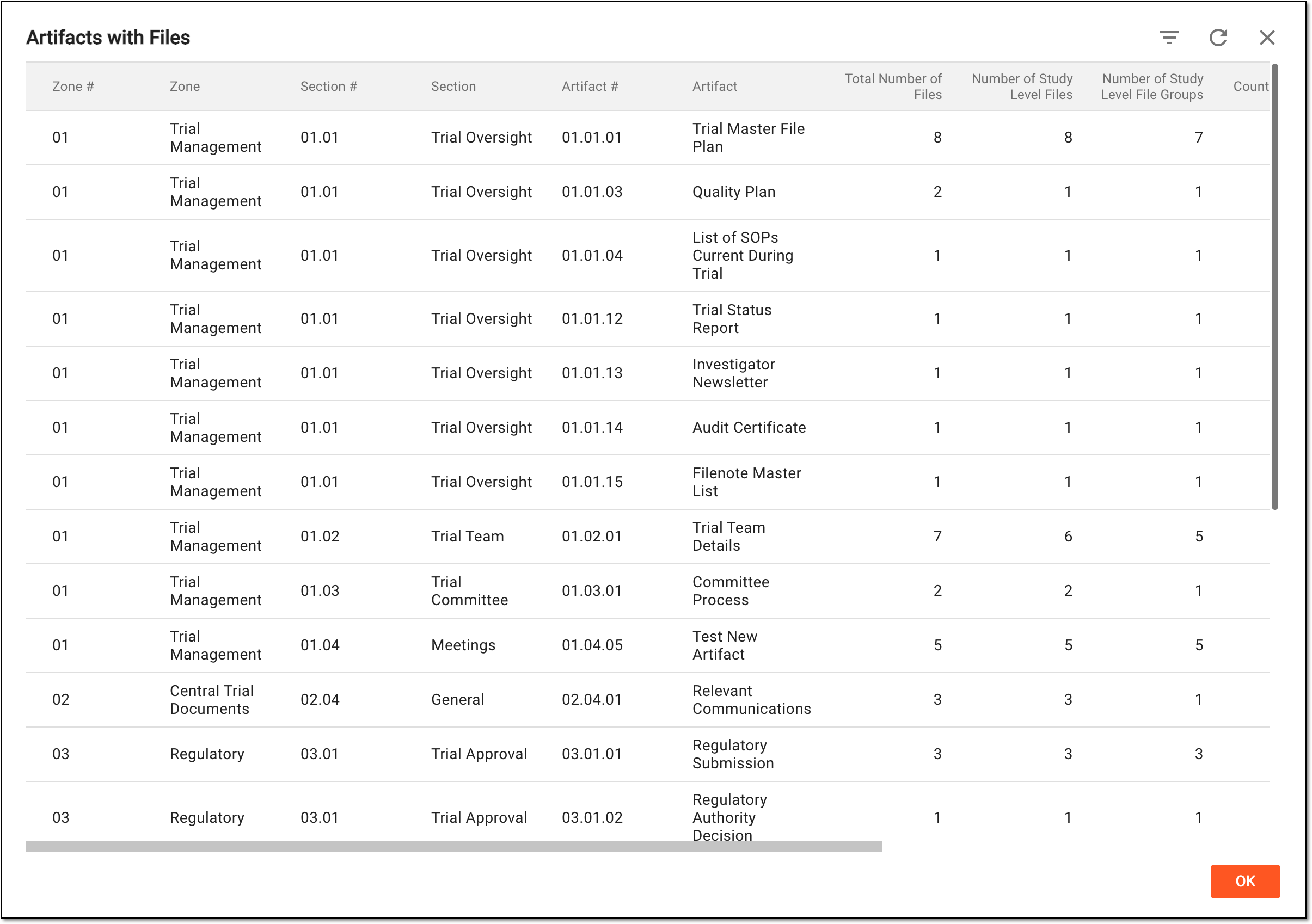1312x924 pixels.
Task: Click the horizontal scrollbar thumb
Action: click(453, 846)
